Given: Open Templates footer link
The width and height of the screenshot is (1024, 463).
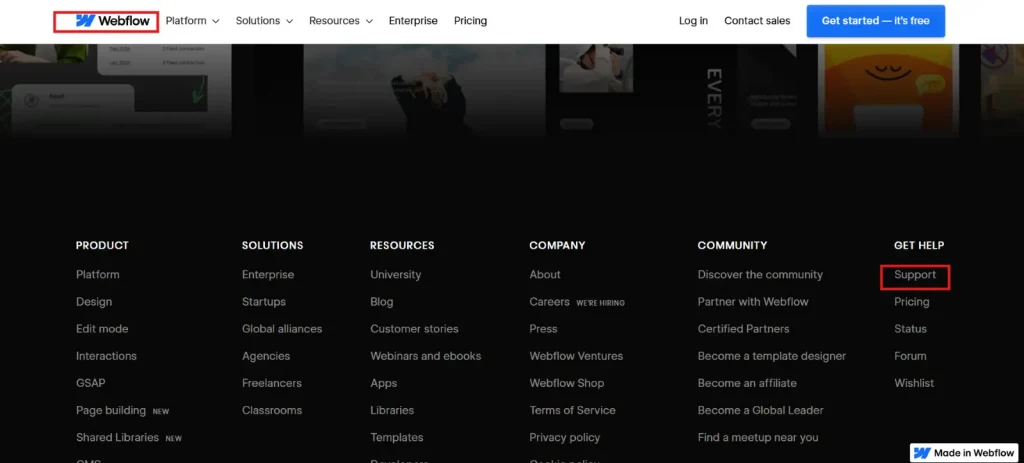Looking at the screenshot, I should tap(396, 437).
